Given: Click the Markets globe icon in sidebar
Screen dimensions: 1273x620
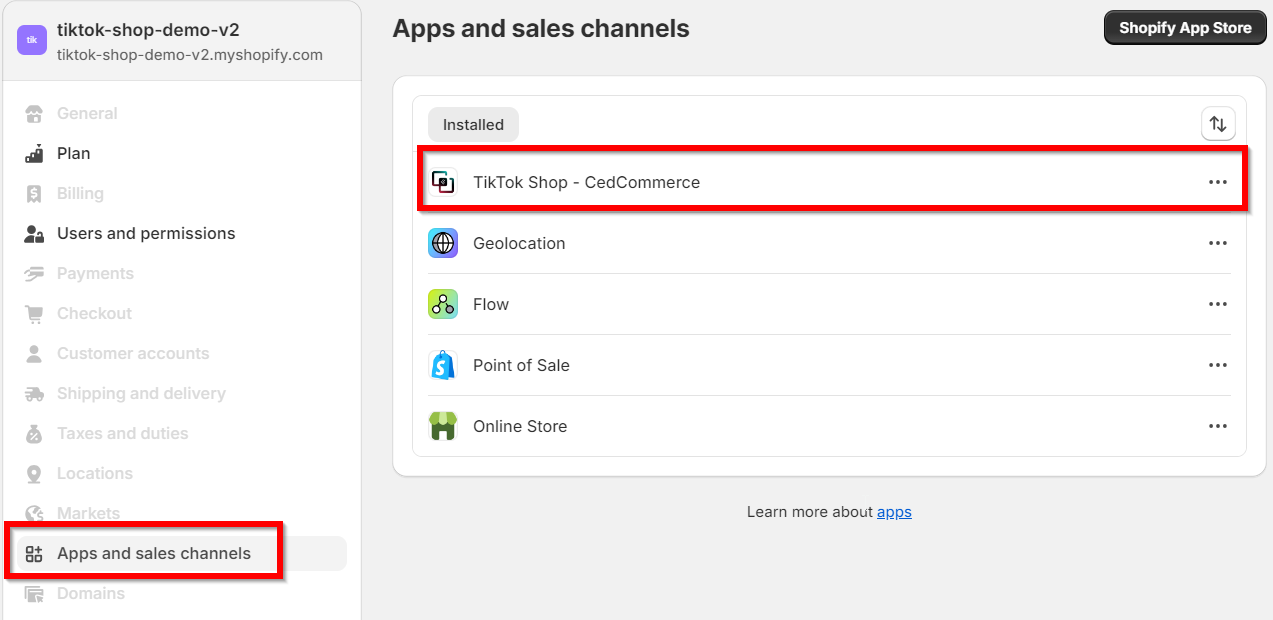Looking at the screenshot, I should coord(35,513).
